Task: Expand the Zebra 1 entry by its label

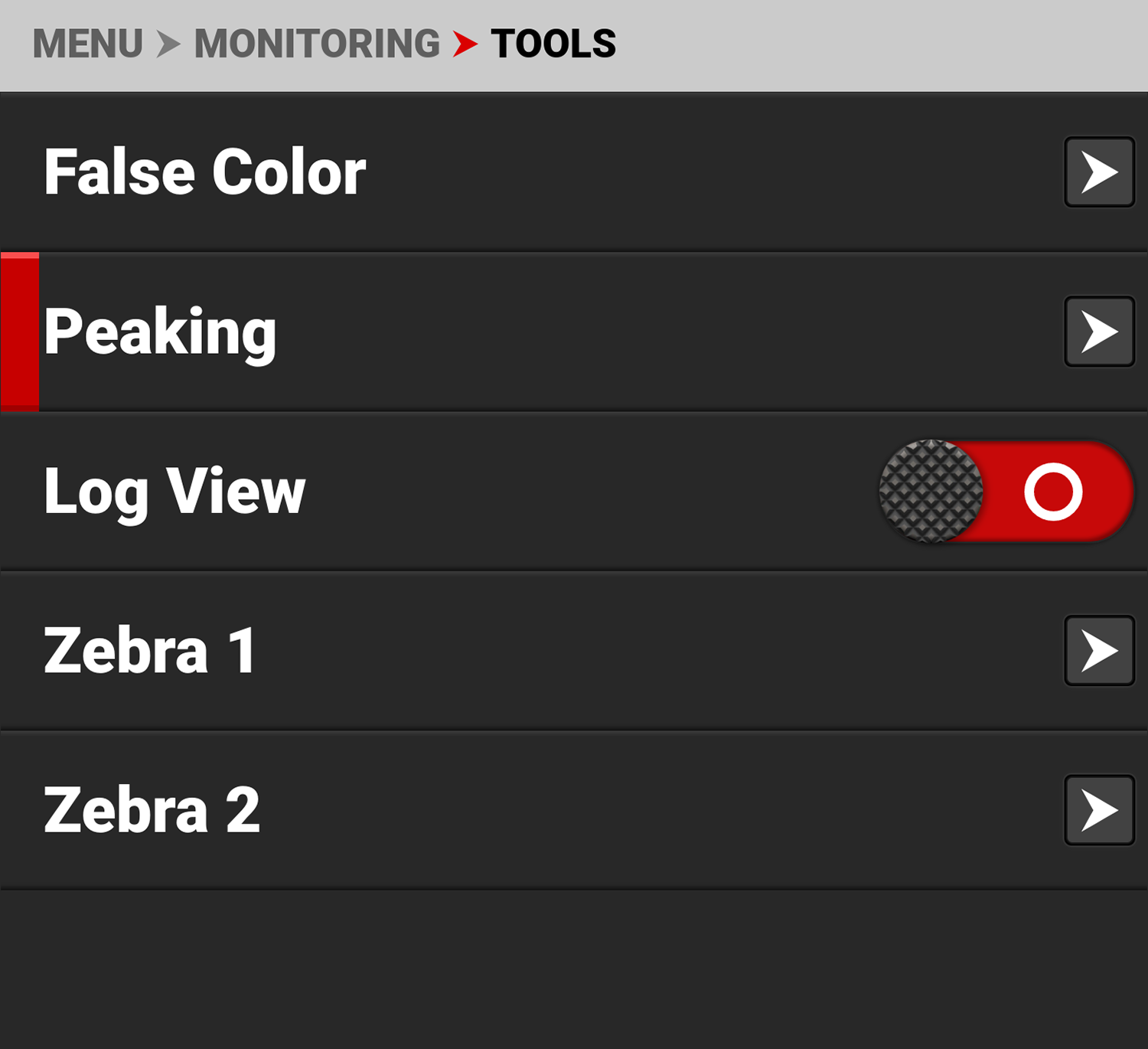Action: click(150, 651)
